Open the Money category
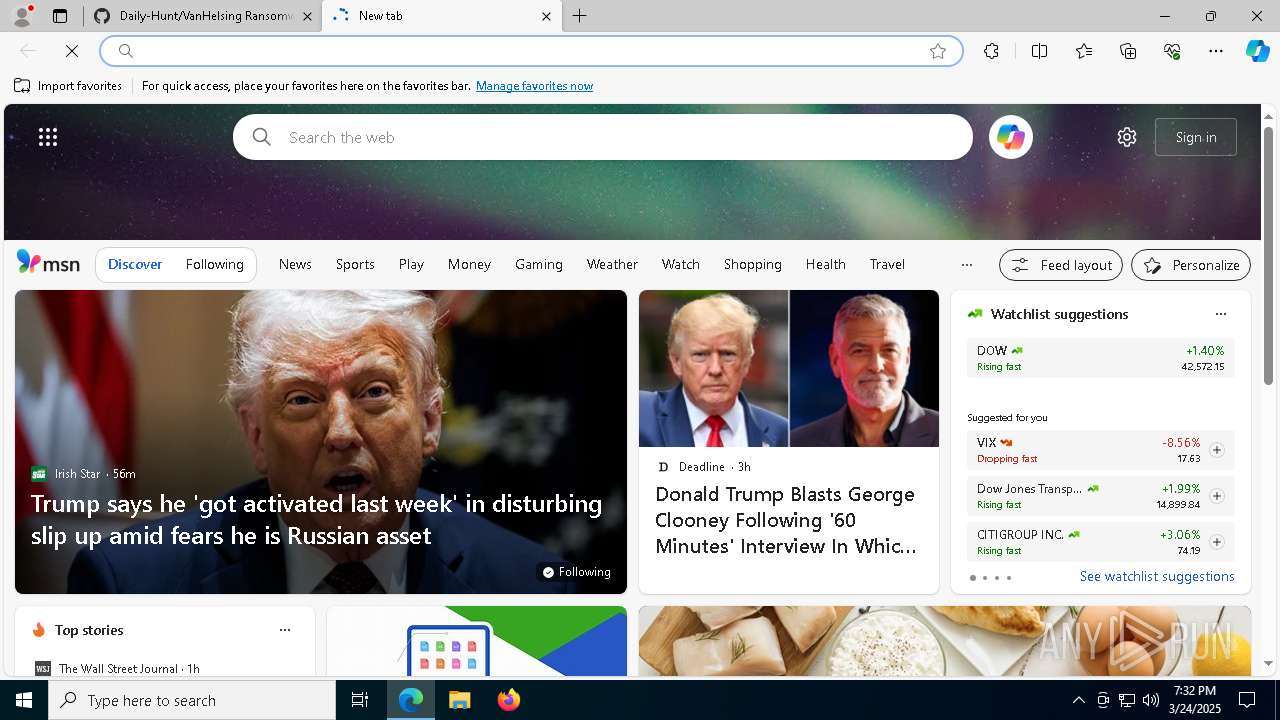Screen dimensions: 1280x720 tap(469, 264)
